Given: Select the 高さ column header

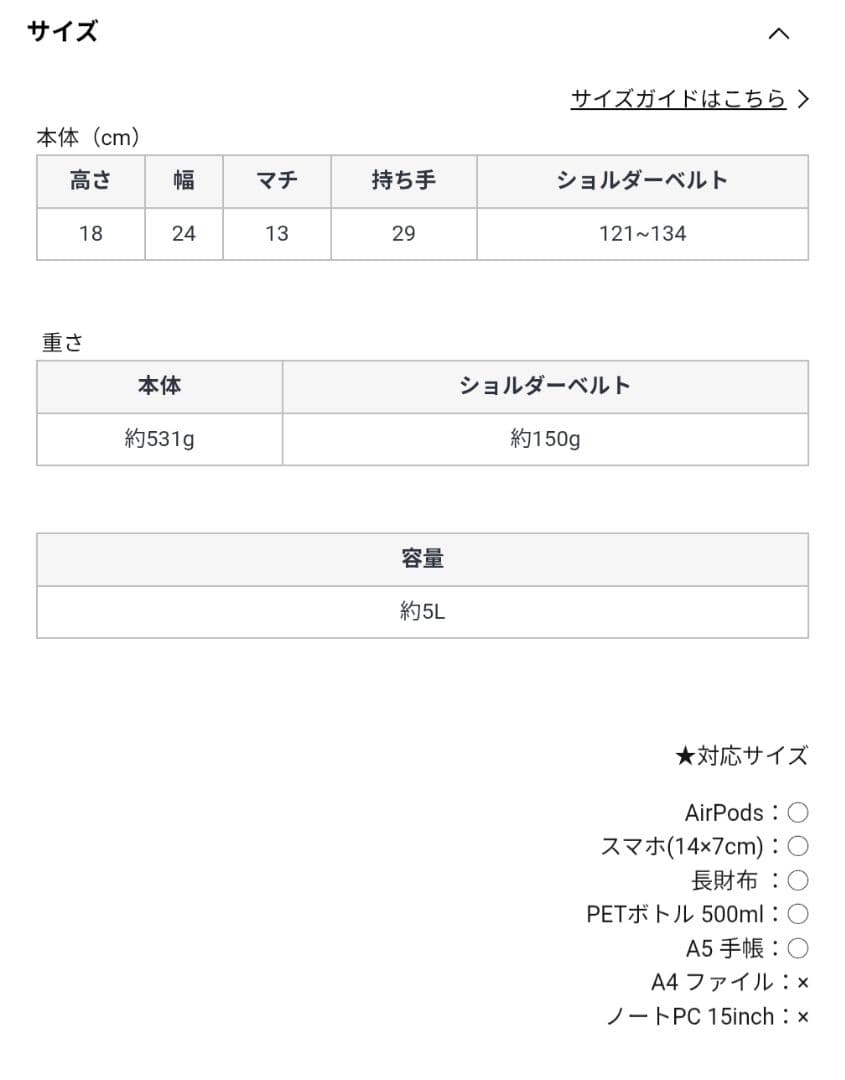Looking at the screenshot, I should (90, 181).
